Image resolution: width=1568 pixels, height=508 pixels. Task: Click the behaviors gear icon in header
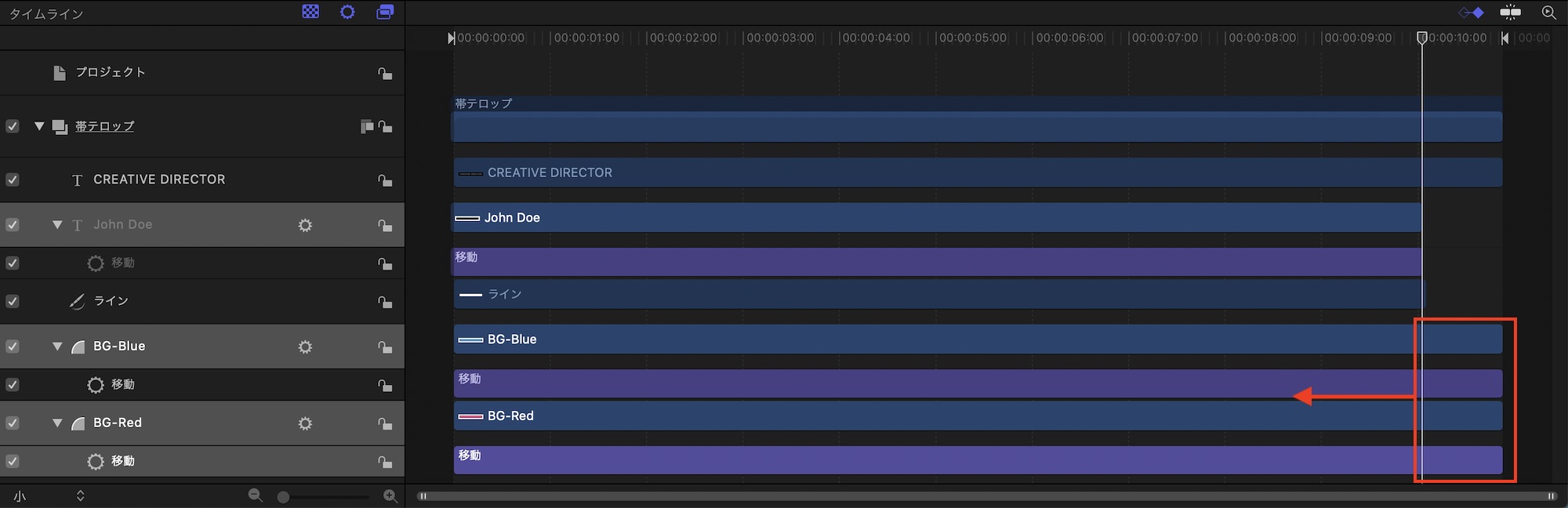(347, 12)
